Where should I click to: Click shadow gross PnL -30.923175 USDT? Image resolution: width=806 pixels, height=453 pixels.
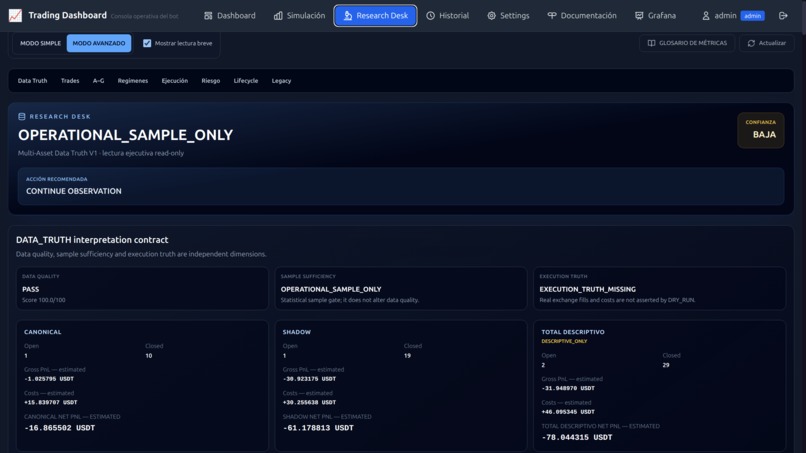tap(309, 379)
